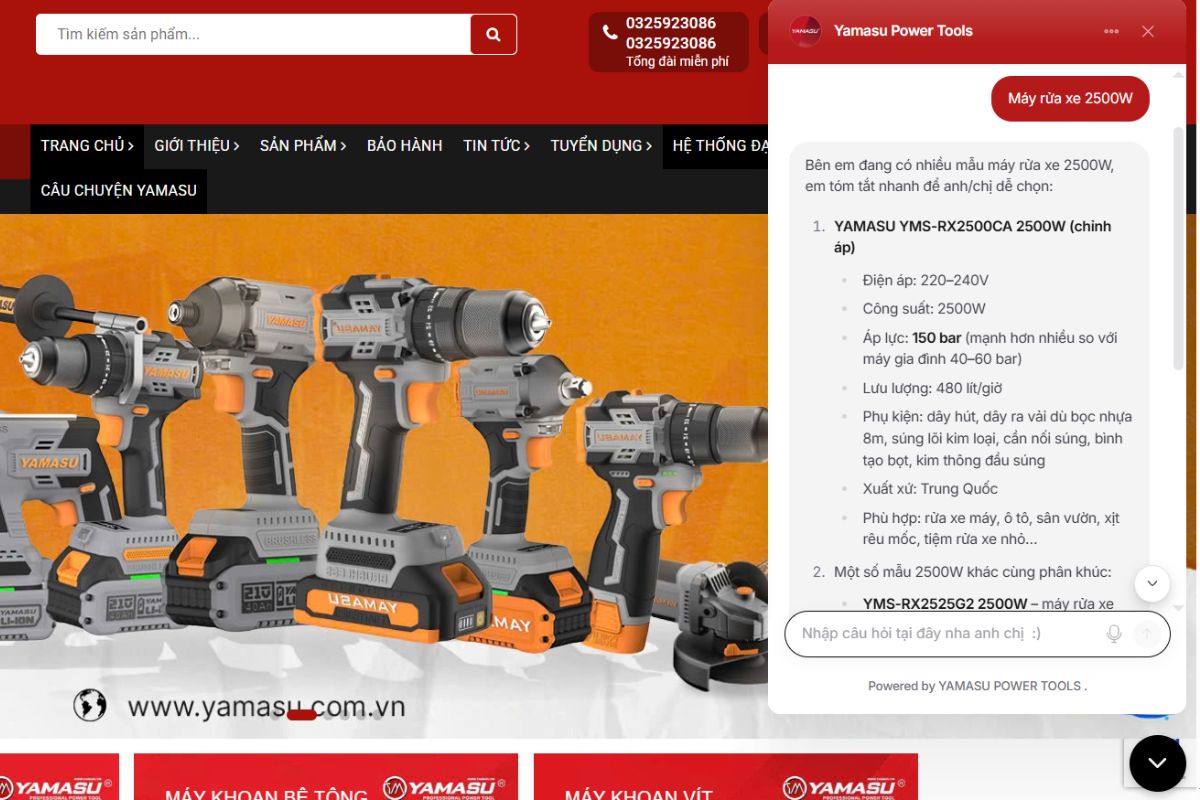The width and height of the screenshot is (1200, 800).
Task: Call first hotline number 0325923086
Action: [x=671, y=23]
